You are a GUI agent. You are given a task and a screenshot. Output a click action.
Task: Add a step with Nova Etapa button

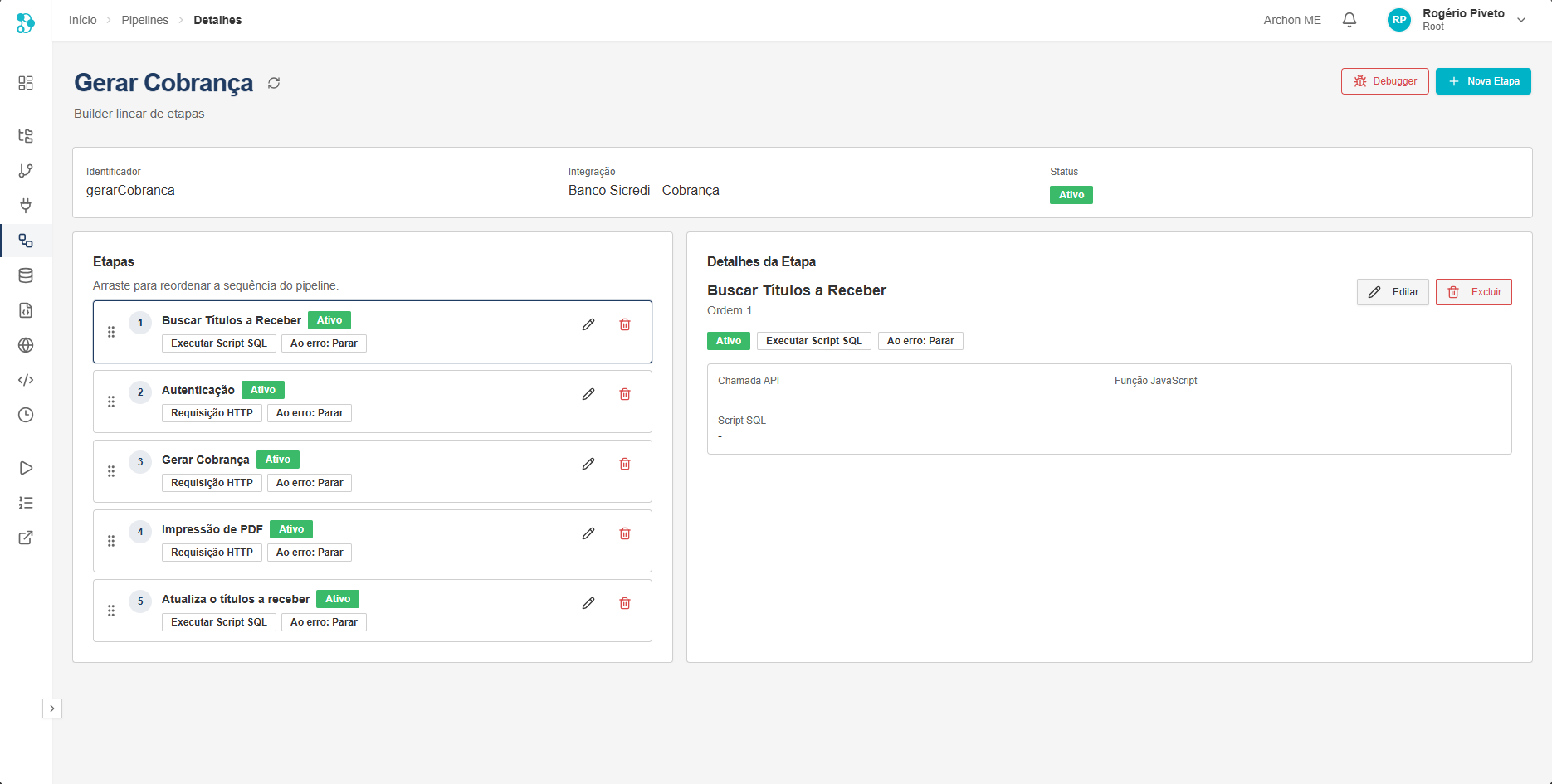coord(1483,81)
